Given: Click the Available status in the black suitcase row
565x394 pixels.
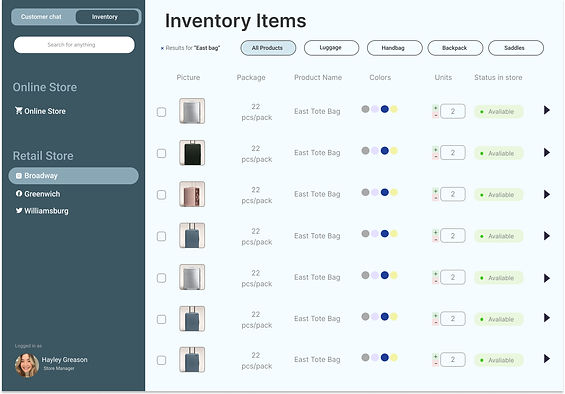Looking at the screenshot, I should [x=498, y=153].
